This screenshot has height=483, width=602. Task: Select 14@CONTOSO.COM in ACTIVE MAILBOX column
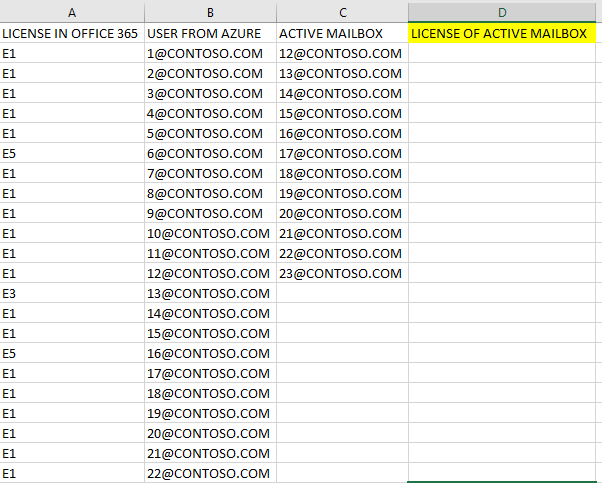[342, 93]
